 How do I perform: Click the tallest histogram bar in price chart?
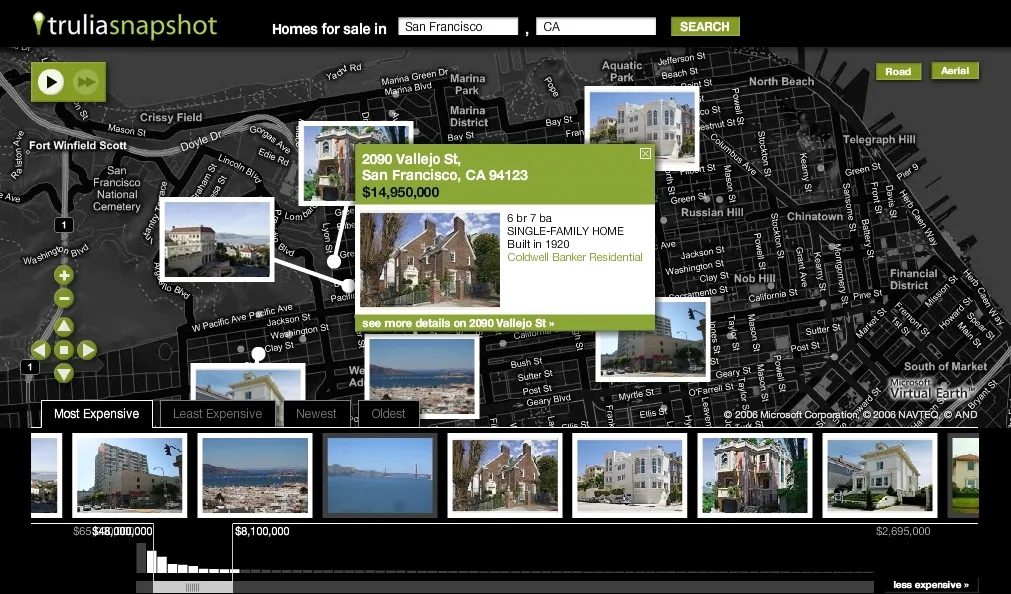(x=141, y=559)
